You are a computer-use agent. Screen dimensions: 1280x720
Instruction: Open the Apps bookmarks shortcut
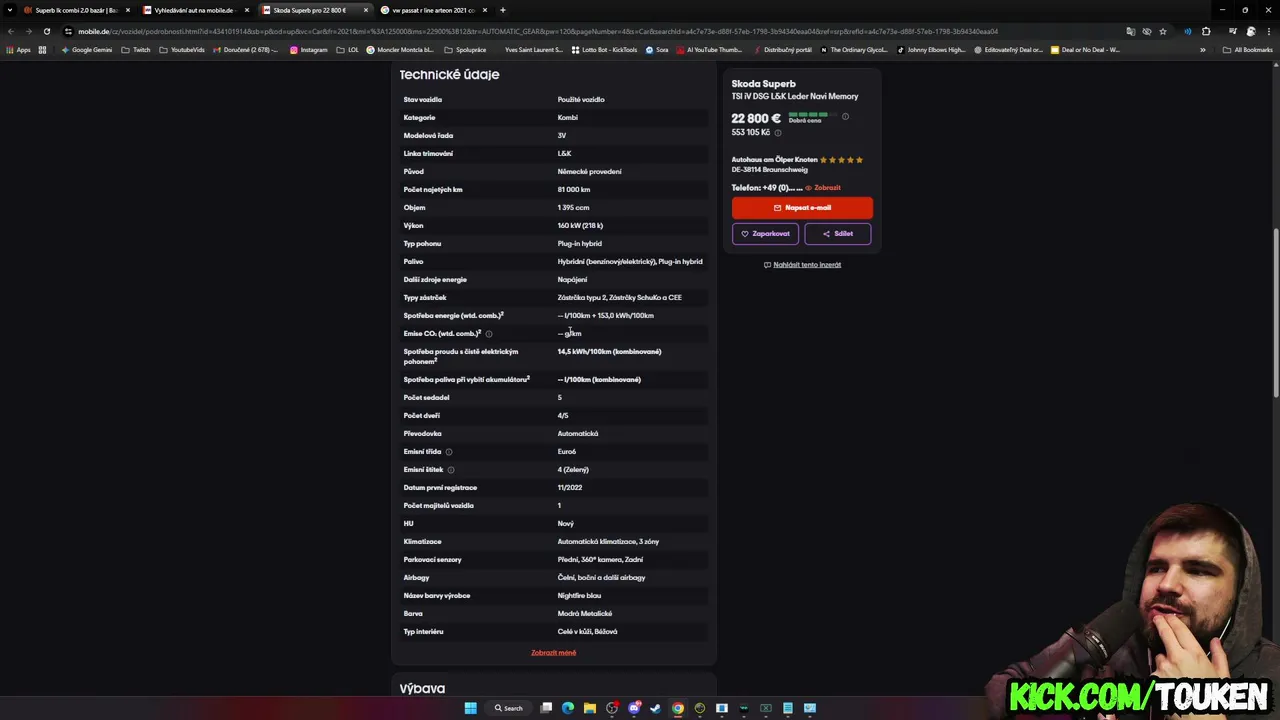coord(18,49)
